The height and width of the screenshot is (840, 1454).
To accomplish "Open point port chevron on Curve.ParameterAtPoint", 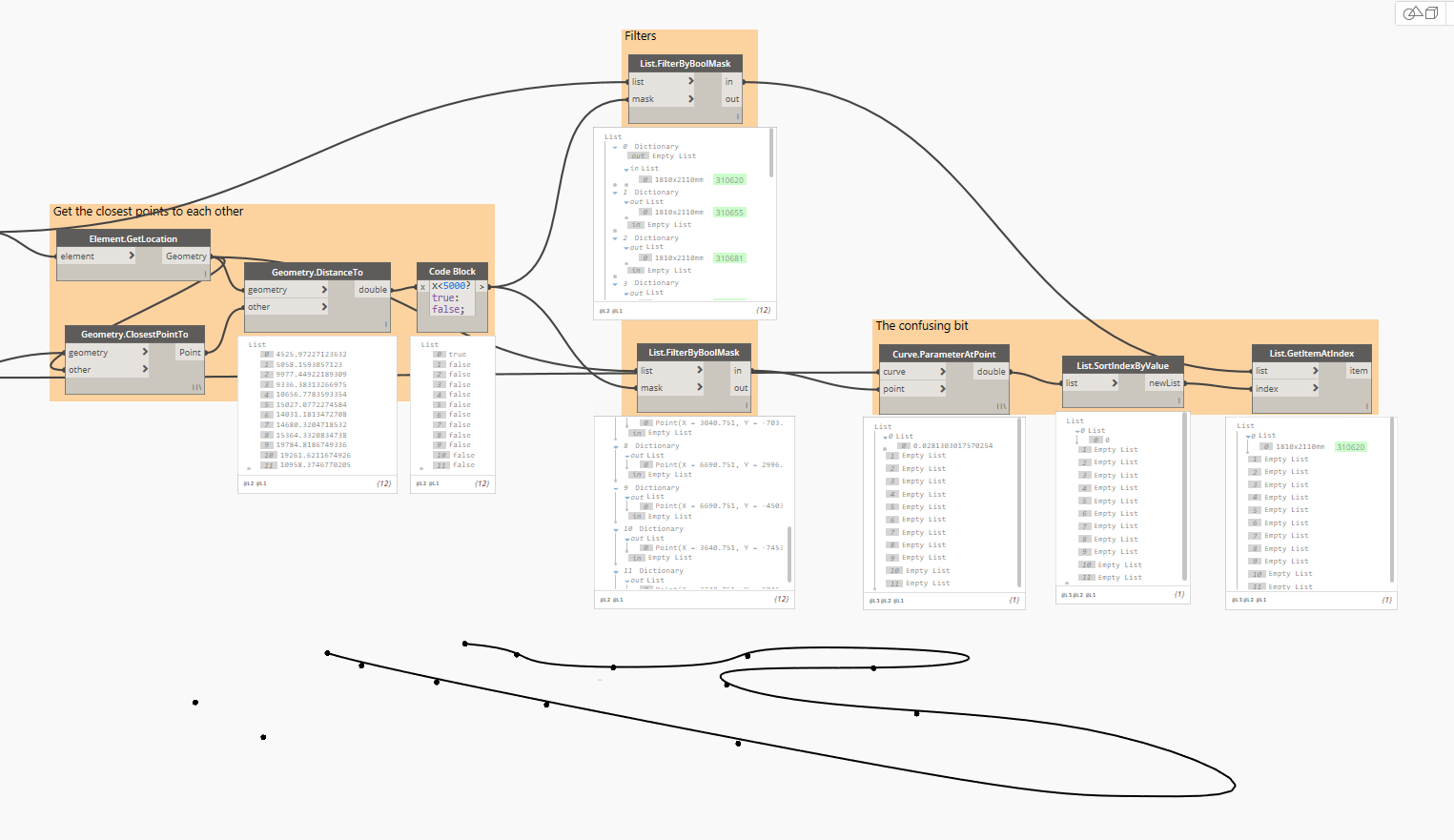I will [943, 389].
